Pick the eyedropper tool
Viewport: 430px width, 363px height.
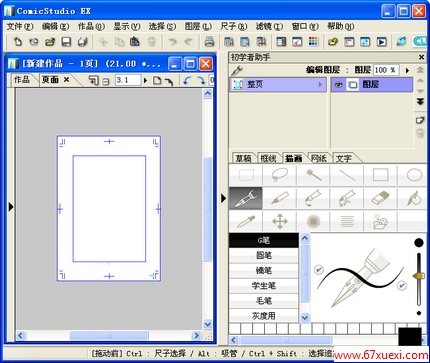246,221
